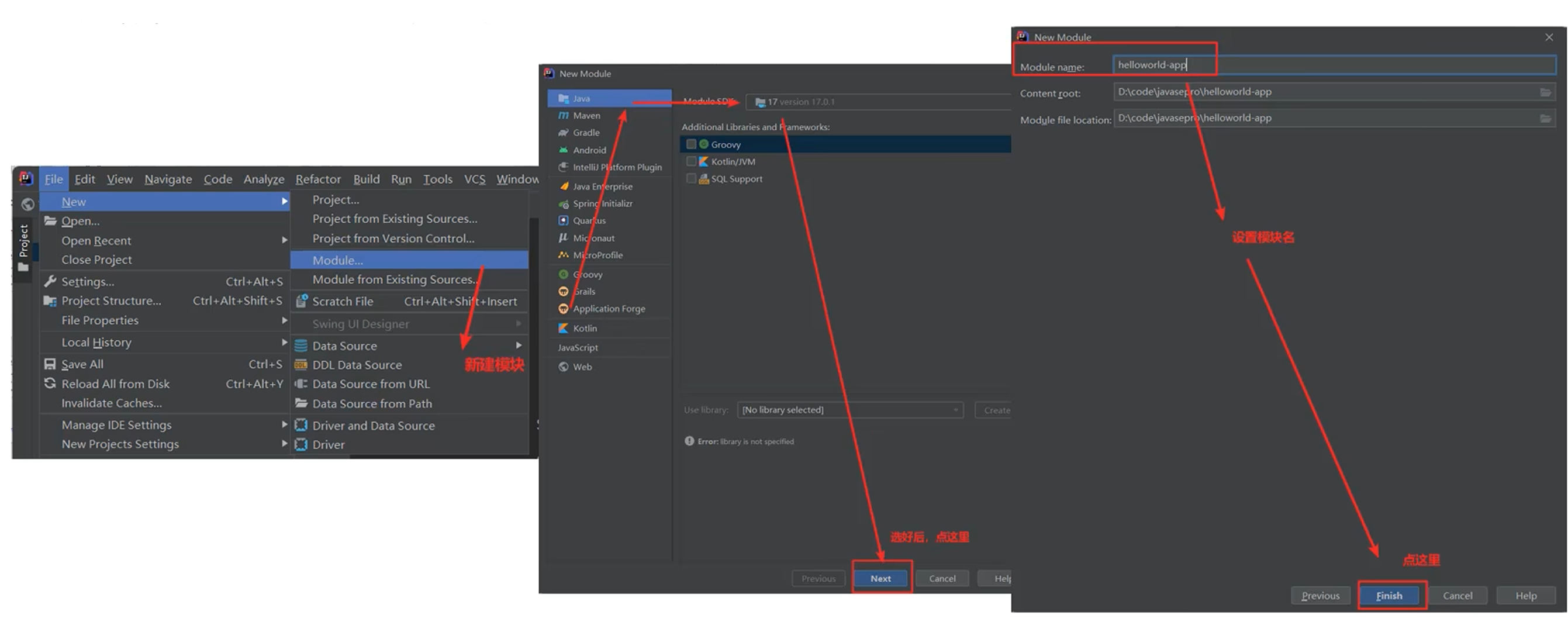Click the Save All floppy disk icon
This screenshot has width=1568, height=622.
(50, 364)
